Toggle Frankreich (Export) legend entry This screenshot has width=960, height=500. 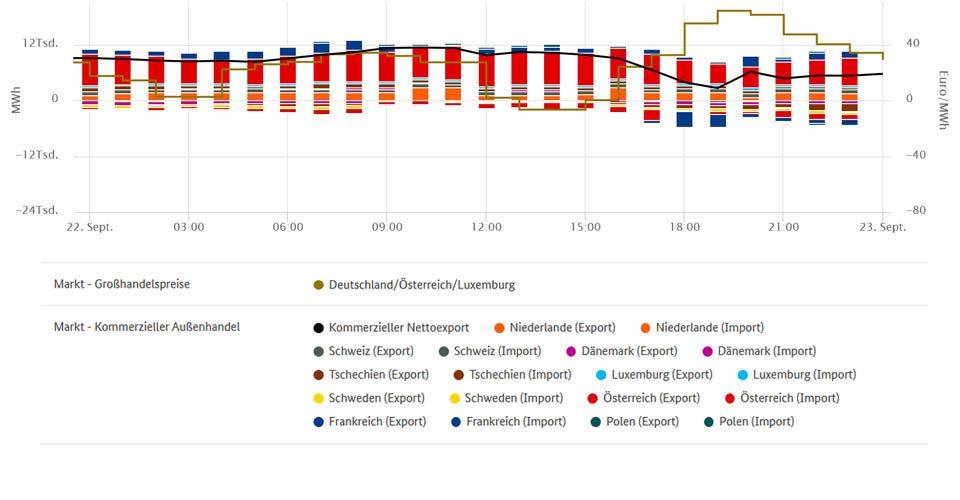coord(370,422)
